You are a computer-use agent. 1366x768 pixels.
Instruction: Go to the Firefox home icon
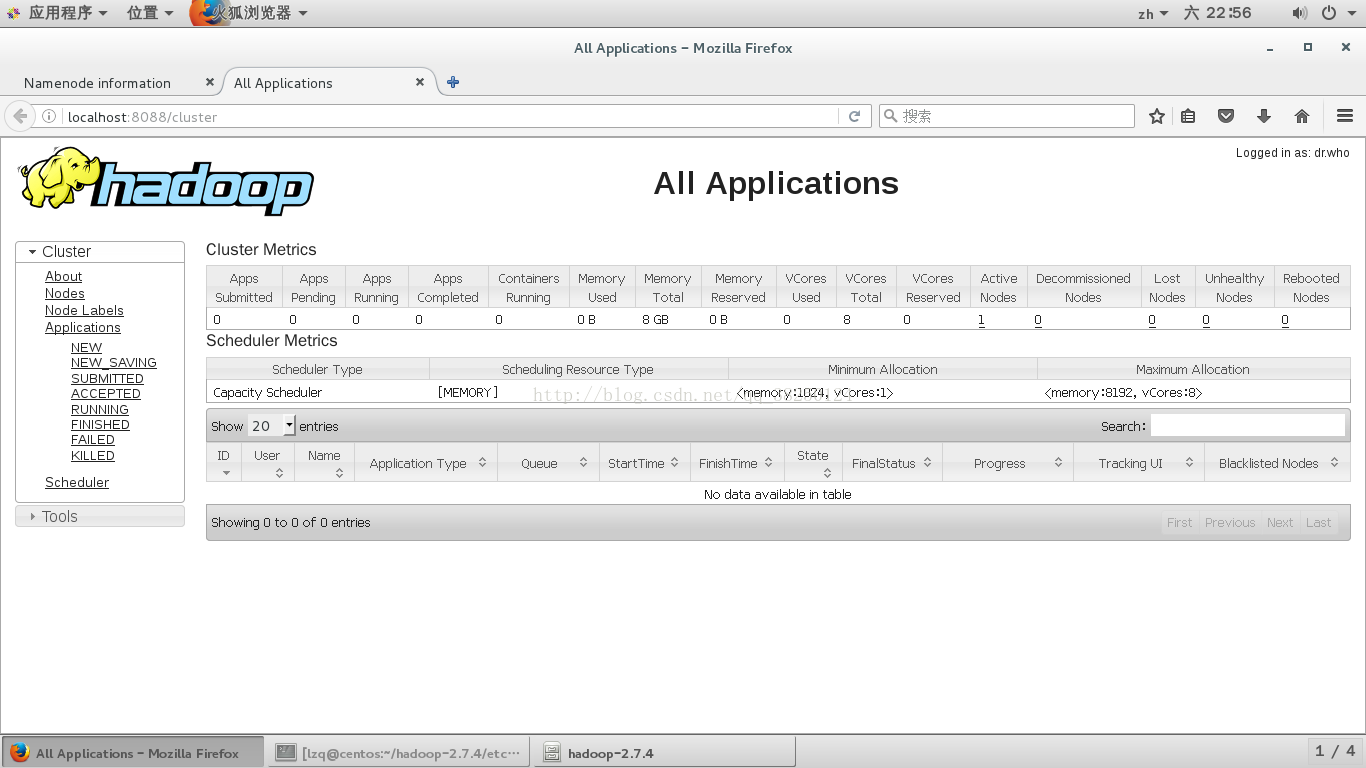tap(1302, 116)
